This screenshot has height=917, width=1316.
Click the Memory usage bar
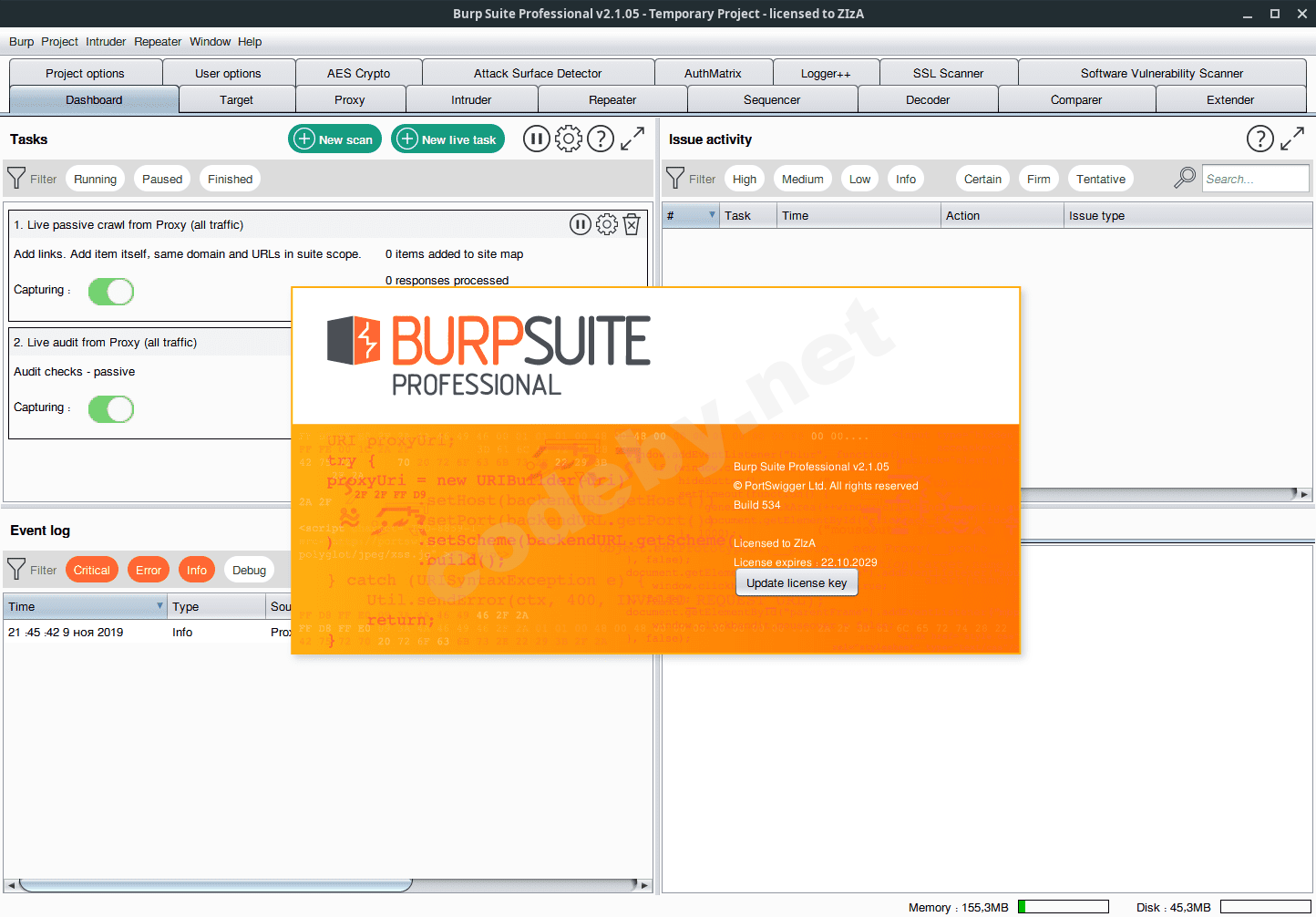click(1064, 907)
